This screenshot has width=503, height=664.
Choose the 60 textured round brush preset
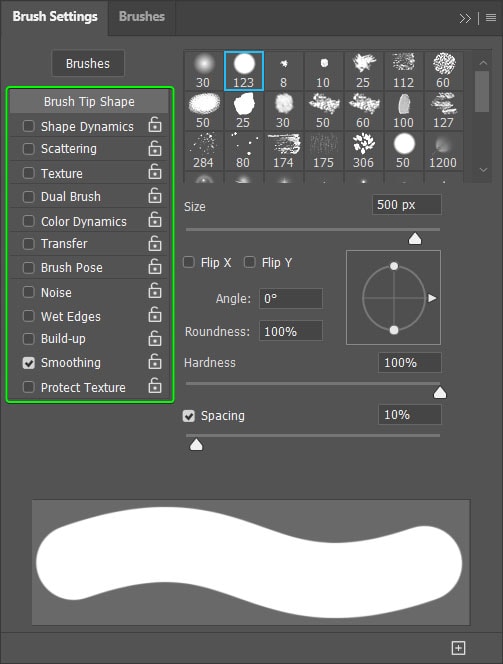(x=444, y=71)
